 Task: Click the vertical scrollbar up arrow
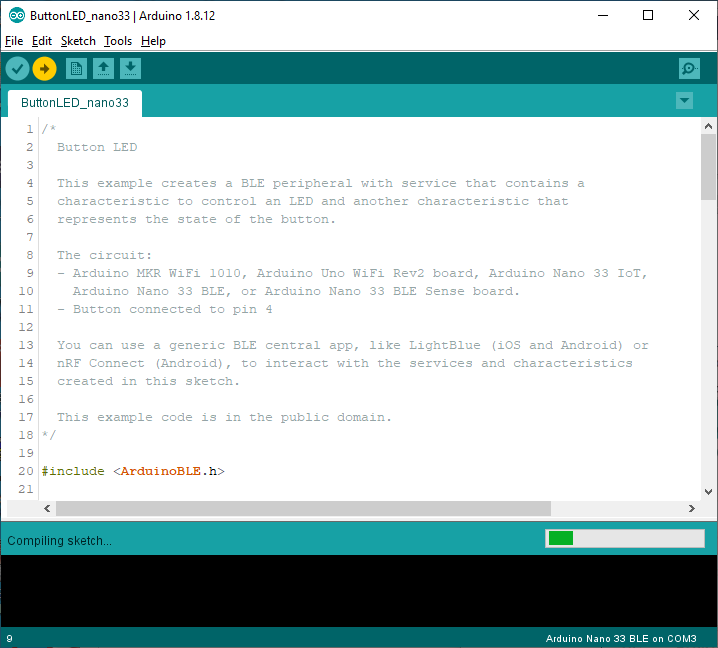[708, 126]
